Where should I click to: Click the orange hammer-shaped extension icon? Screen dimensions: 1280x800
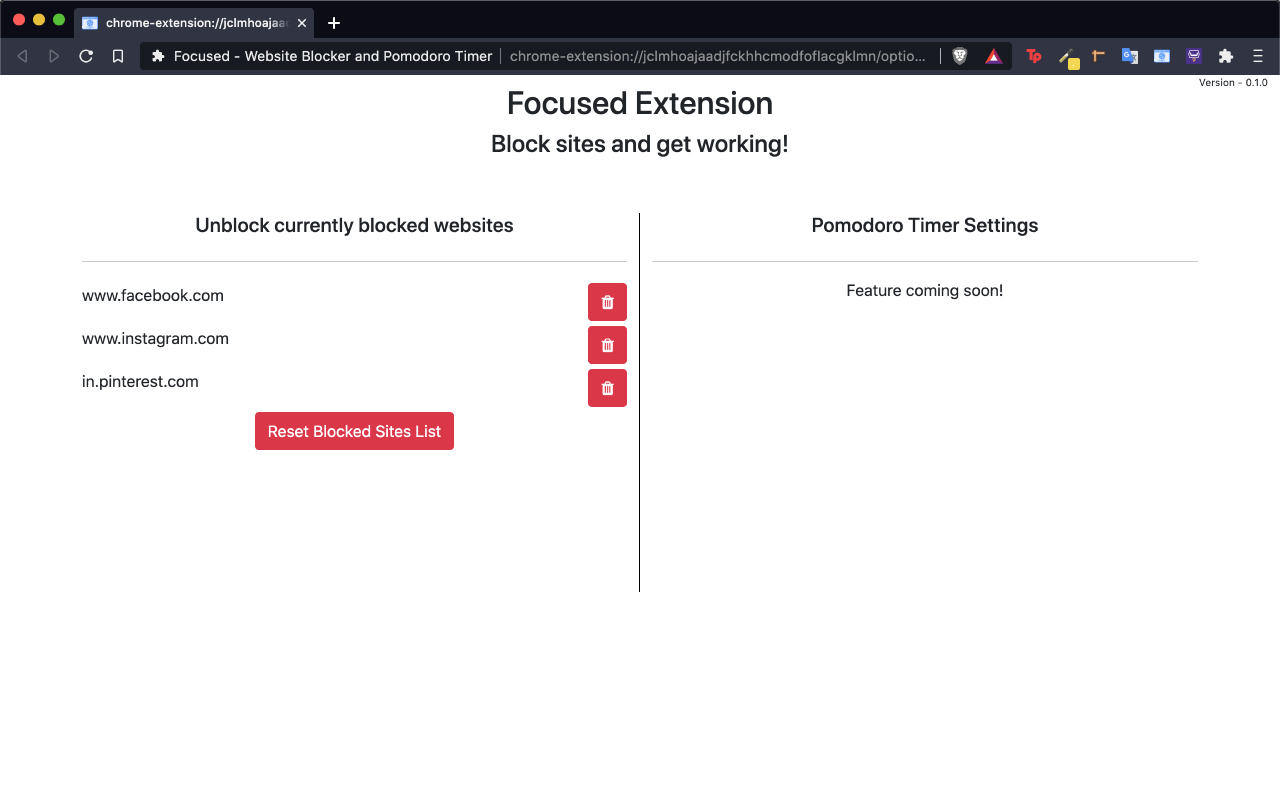[1098, 56]
